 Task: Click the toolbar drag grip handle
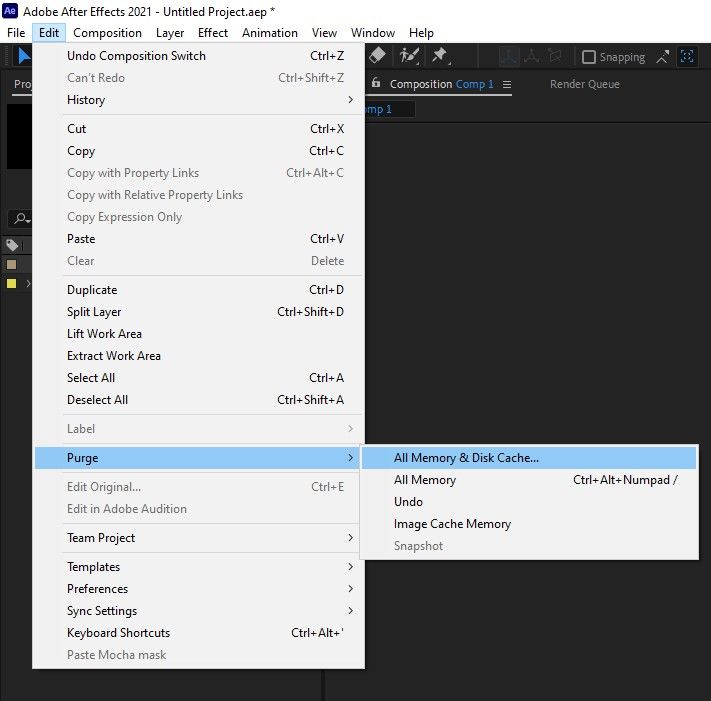coord(7,56)
